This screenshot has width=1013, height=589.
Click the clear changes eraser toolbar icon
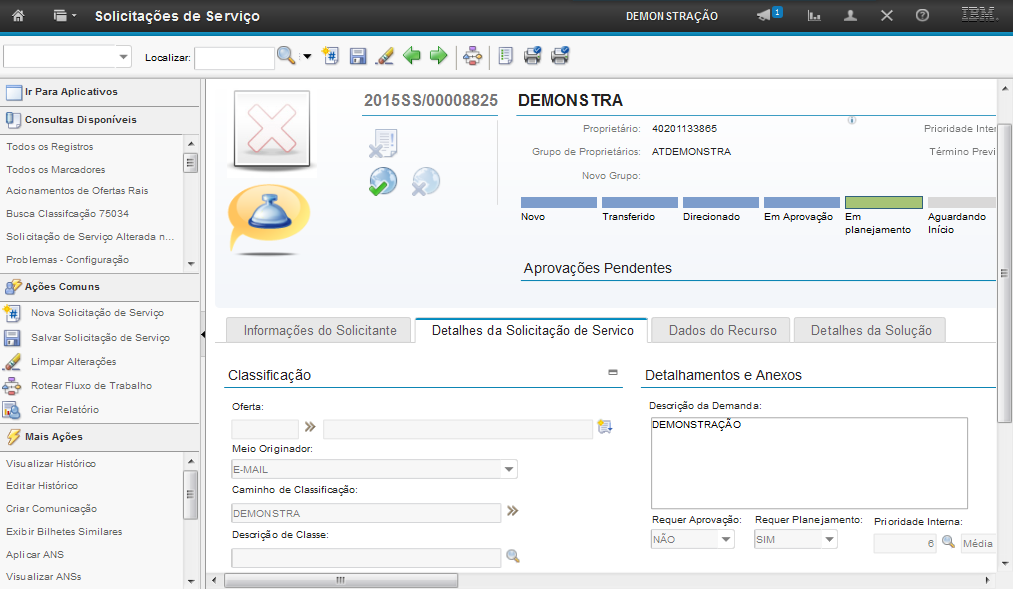(384, 57)
